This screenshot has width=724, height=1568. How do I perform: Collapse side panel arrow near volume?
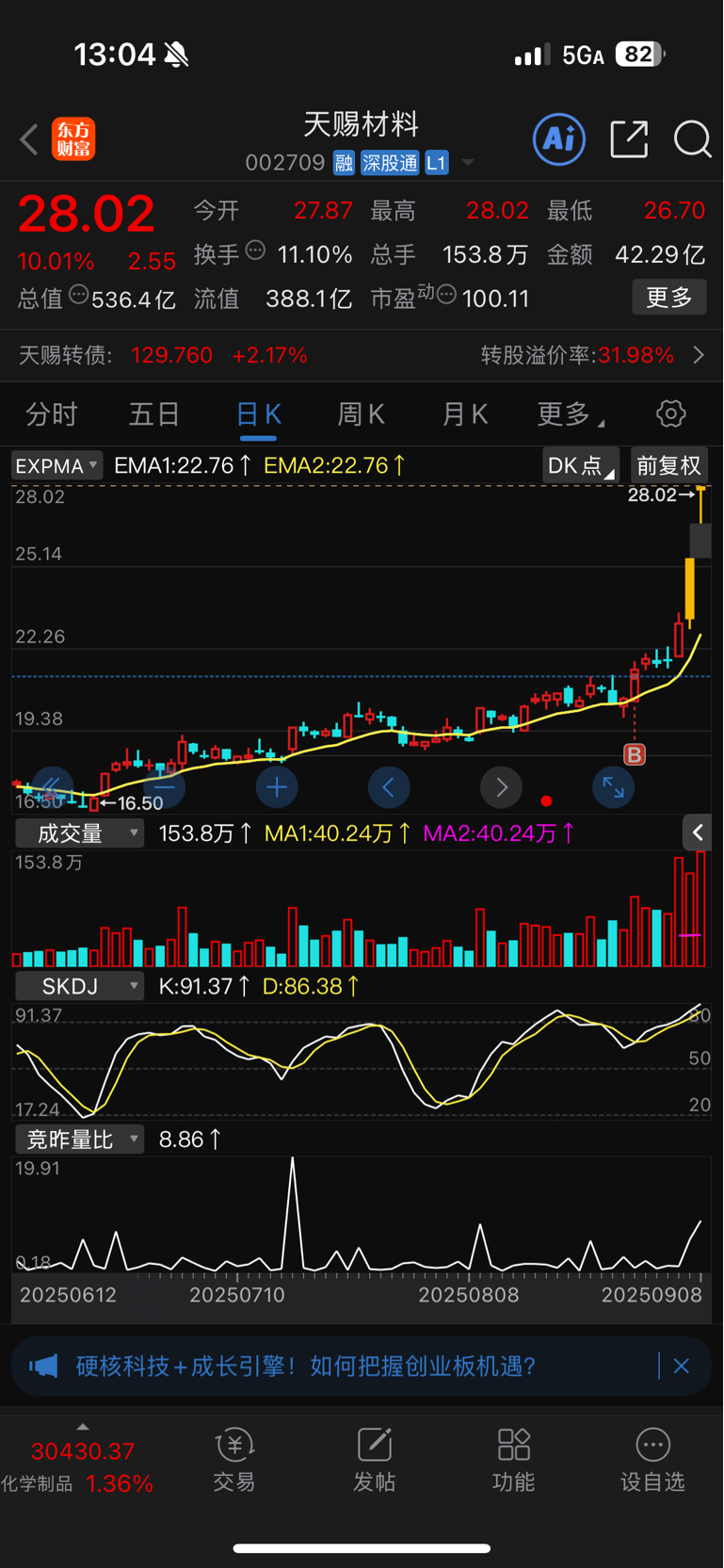pos(697,832)
